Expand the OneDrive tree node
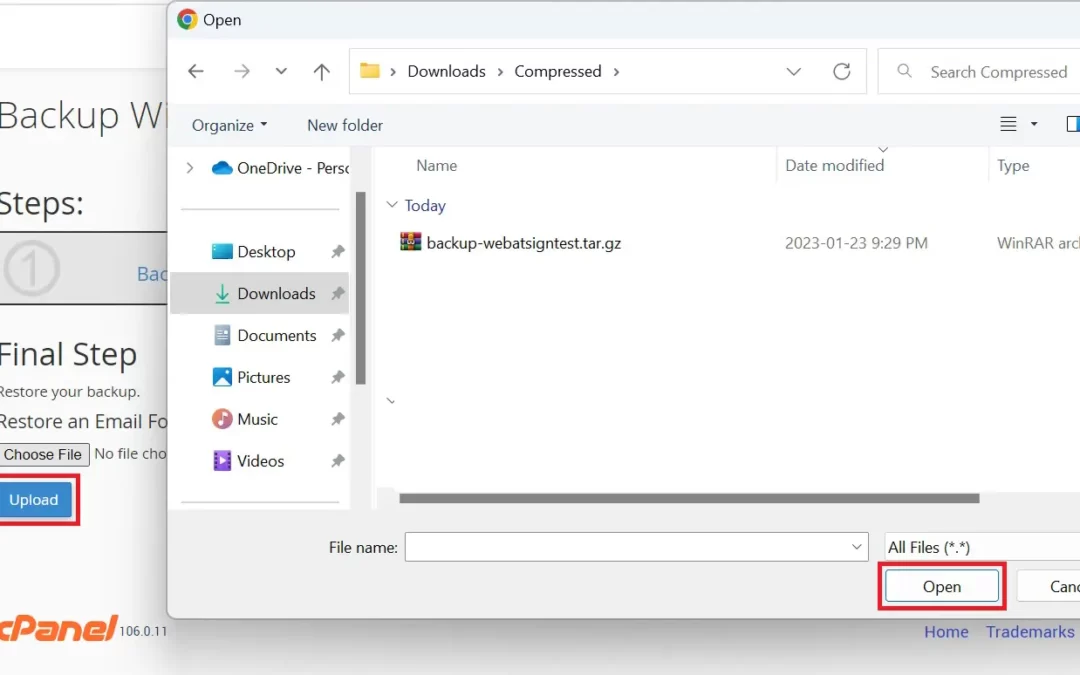 190,168
